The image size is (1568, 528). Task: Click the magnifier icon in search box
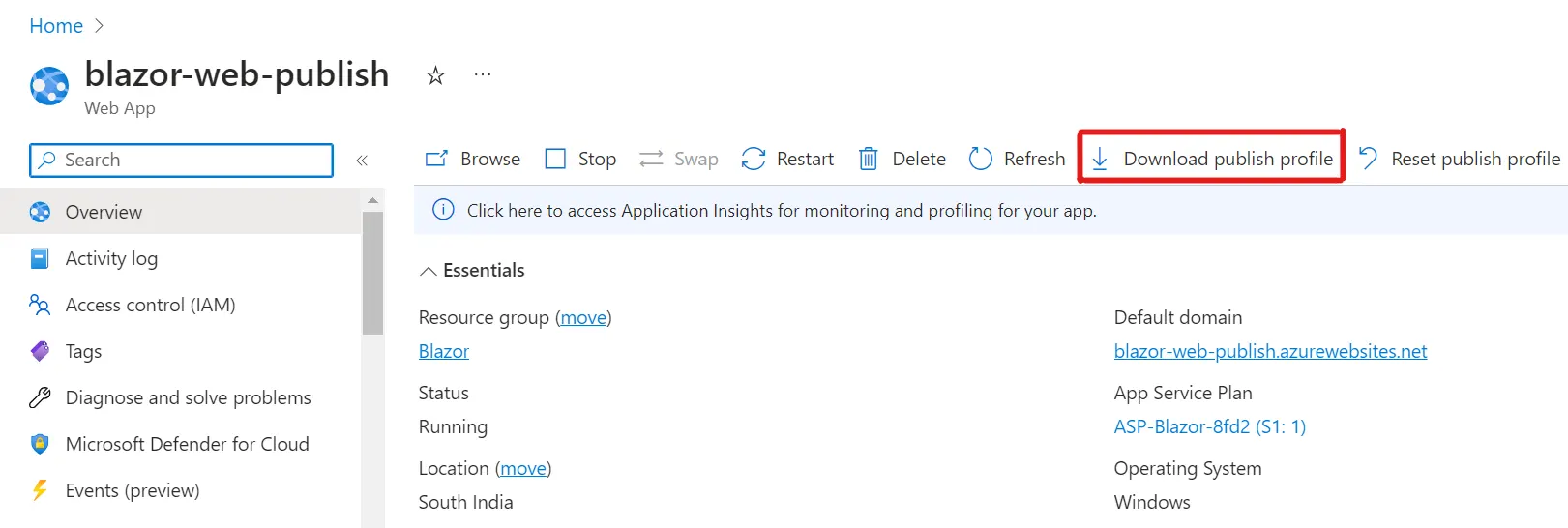(46, 161)
